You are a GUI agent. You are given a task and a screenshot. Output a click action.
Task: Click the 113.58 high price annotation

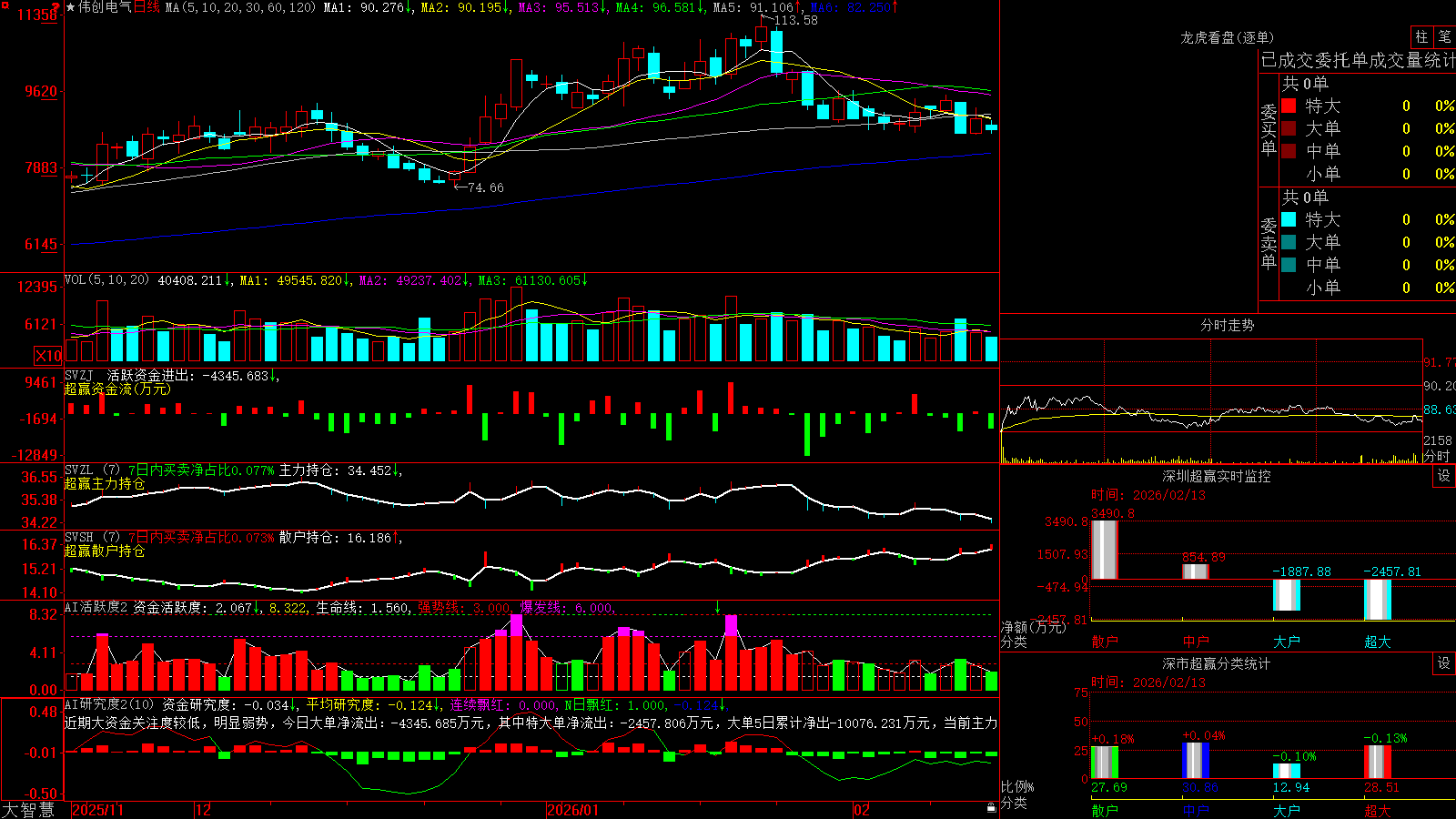click(x=795, y=20)
